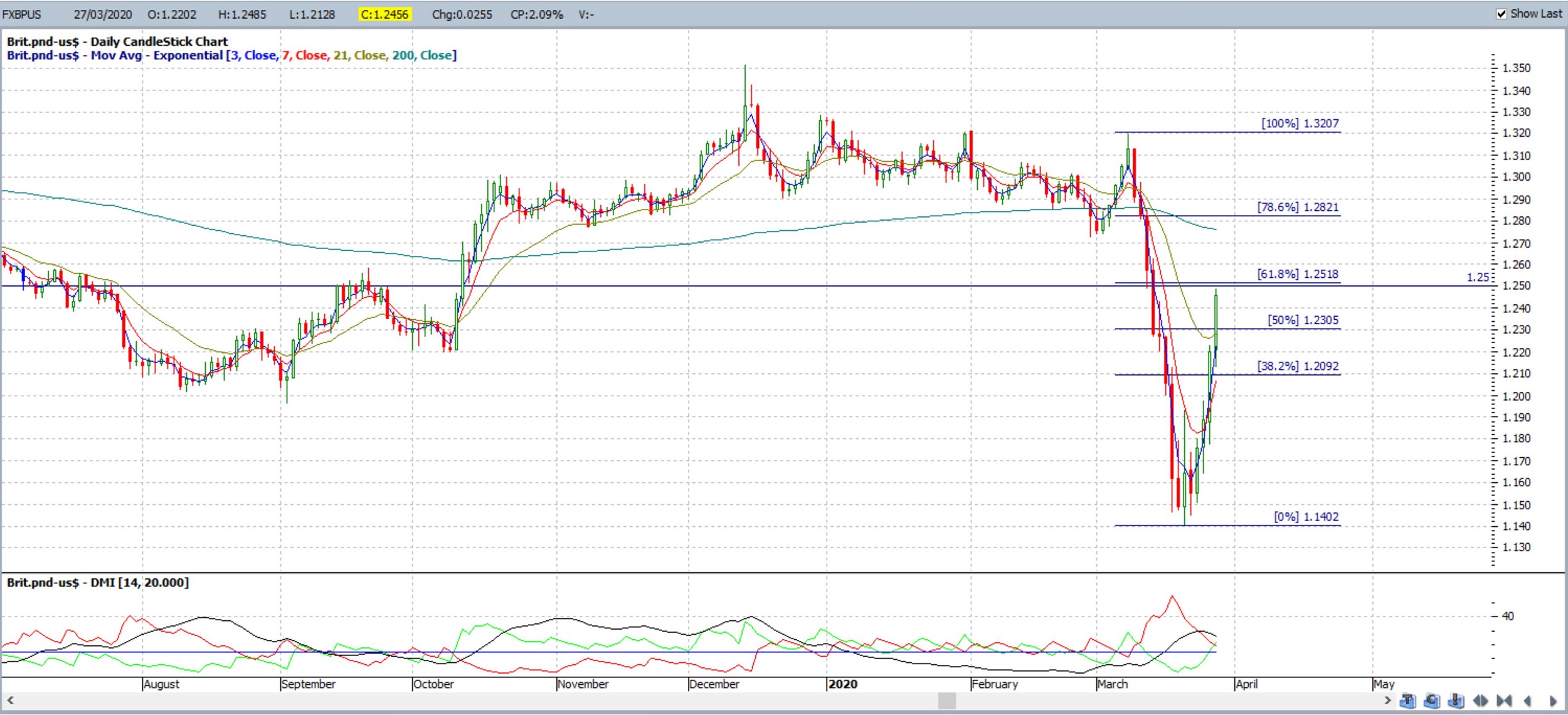Click the [78.6%] 1.2821 Fibonacci label
The height and width of the screenshot is (715, 1568).
coord(1298,207)
